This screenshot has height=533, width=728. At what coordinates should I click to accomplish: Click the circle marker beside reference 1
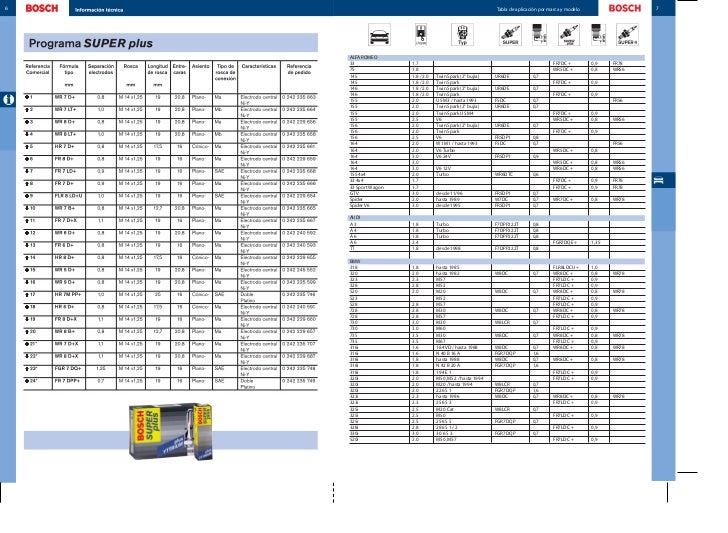[x=26, y=98]
